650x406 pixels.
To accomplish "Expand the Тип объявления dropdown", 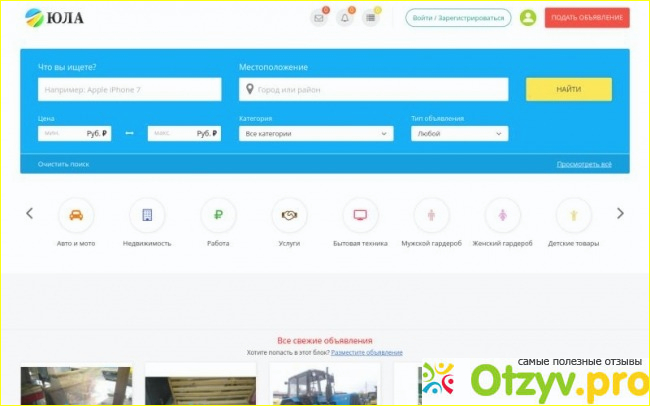I will (459, 133).
